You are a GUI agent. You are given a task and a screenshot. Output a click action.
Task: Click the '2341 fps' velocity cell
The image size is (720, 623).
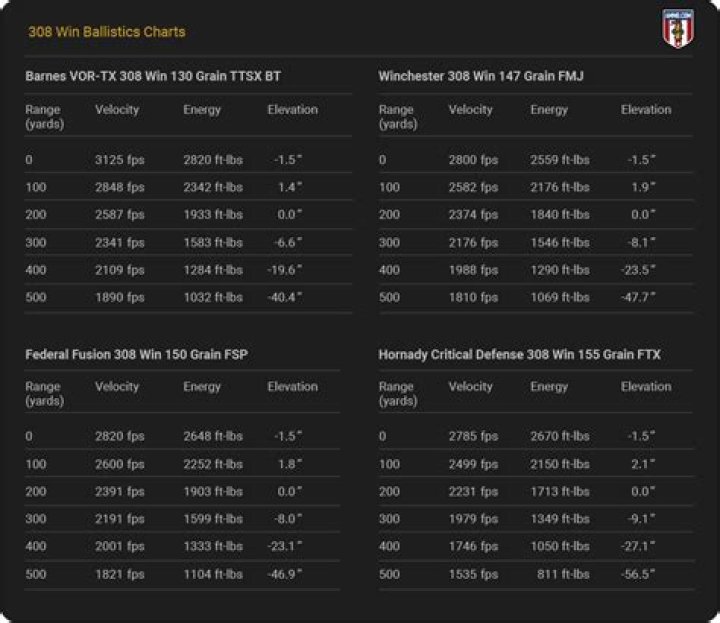[x=120, y=242]
